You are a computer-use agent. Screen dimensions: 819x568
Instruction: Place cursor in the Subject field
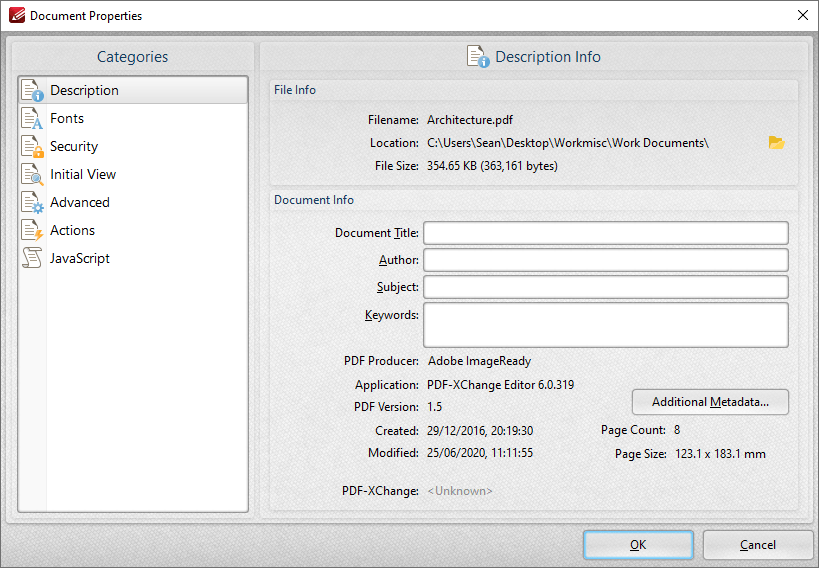coord(606,287)
